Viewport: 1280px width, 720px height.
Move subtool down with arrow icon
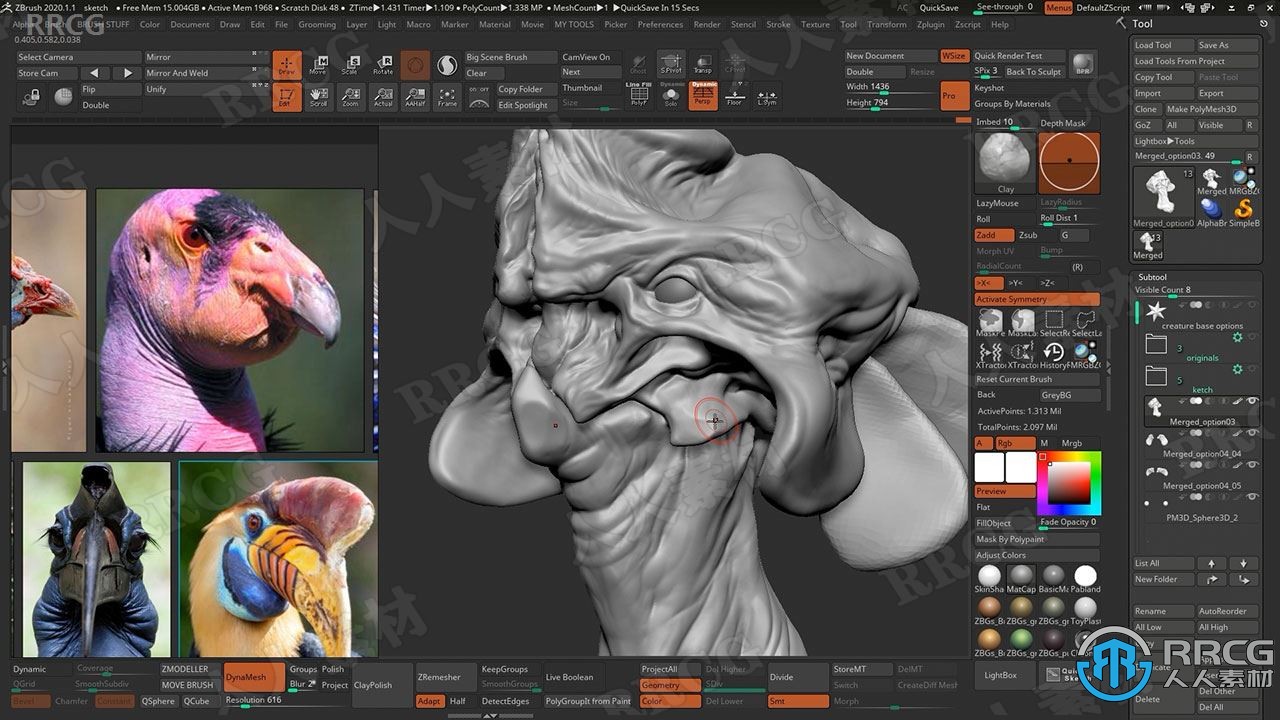click(1244, 563)
